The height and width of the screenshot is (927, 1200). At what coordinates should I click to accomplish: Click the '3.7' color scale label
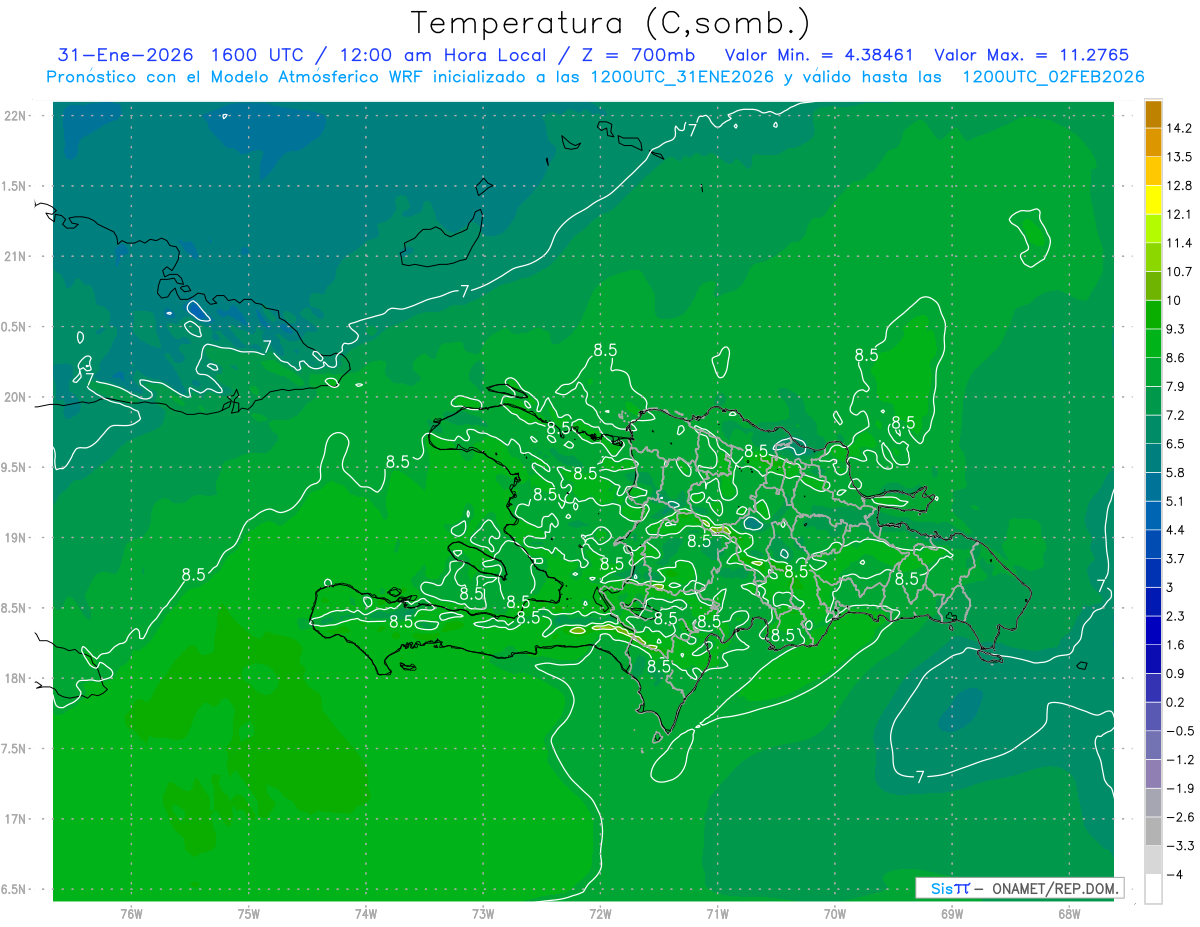pos(1177,558)
